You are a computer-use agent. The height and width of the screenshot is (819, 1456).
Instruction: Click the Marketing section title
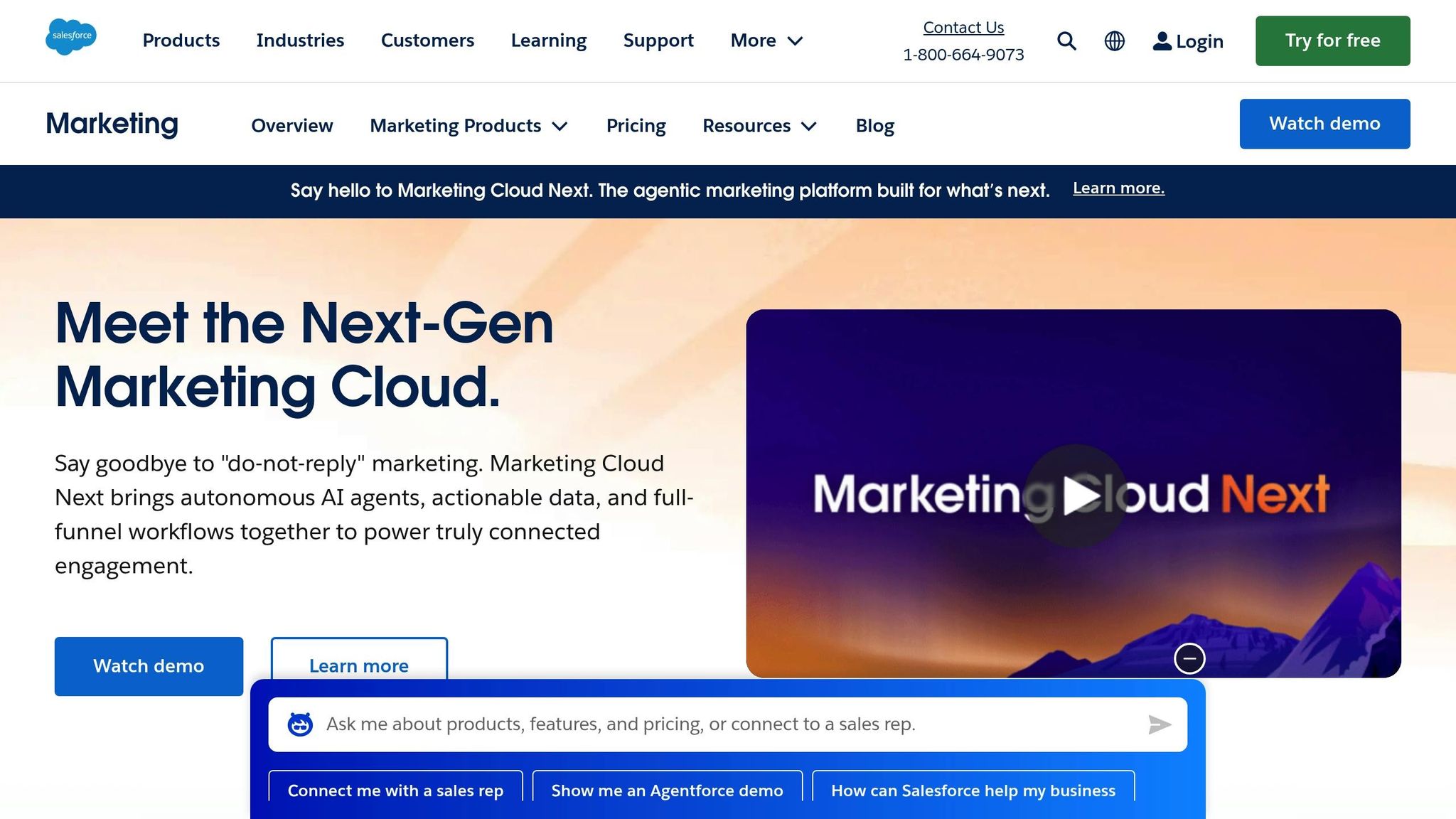tap(112, 124)
